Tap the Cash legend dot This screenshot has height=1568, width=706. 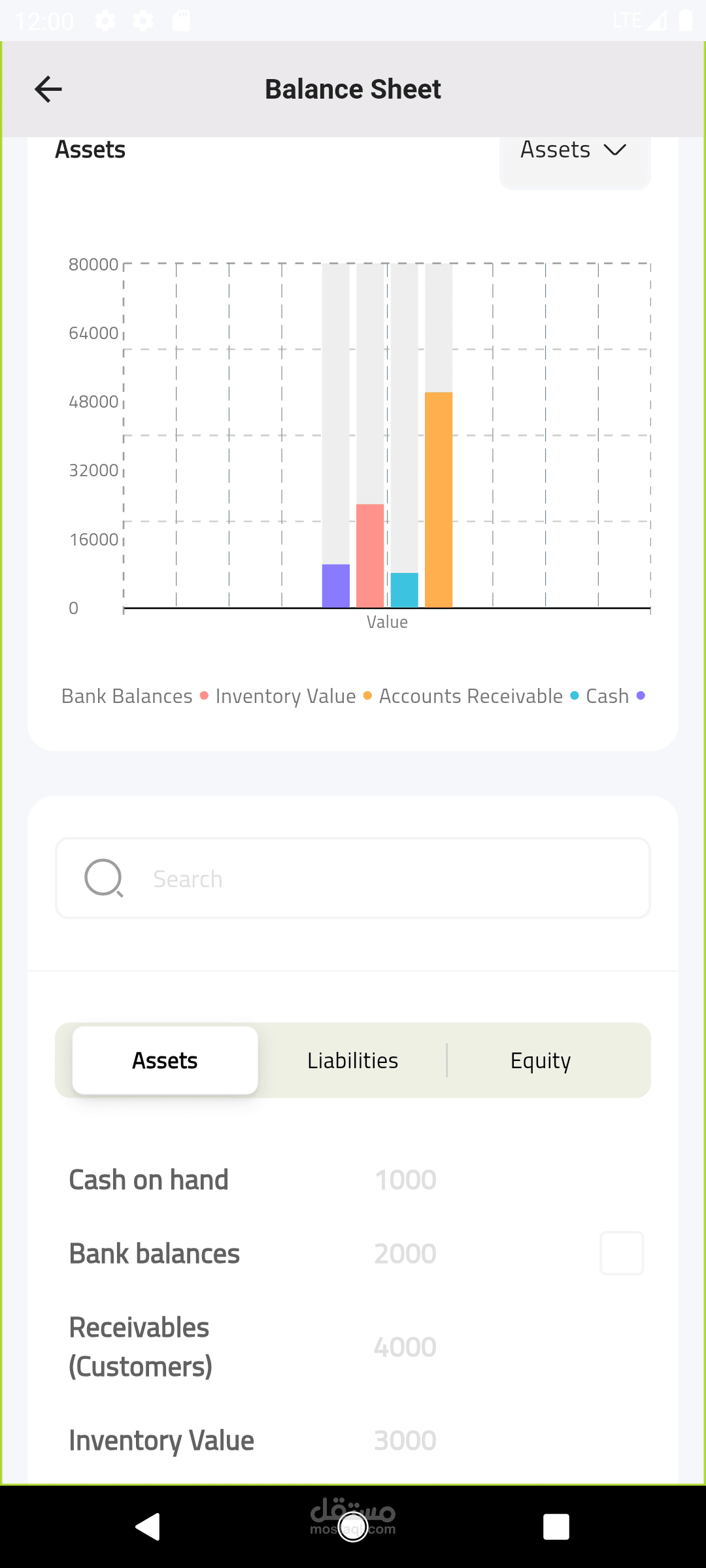pos(641,696)
